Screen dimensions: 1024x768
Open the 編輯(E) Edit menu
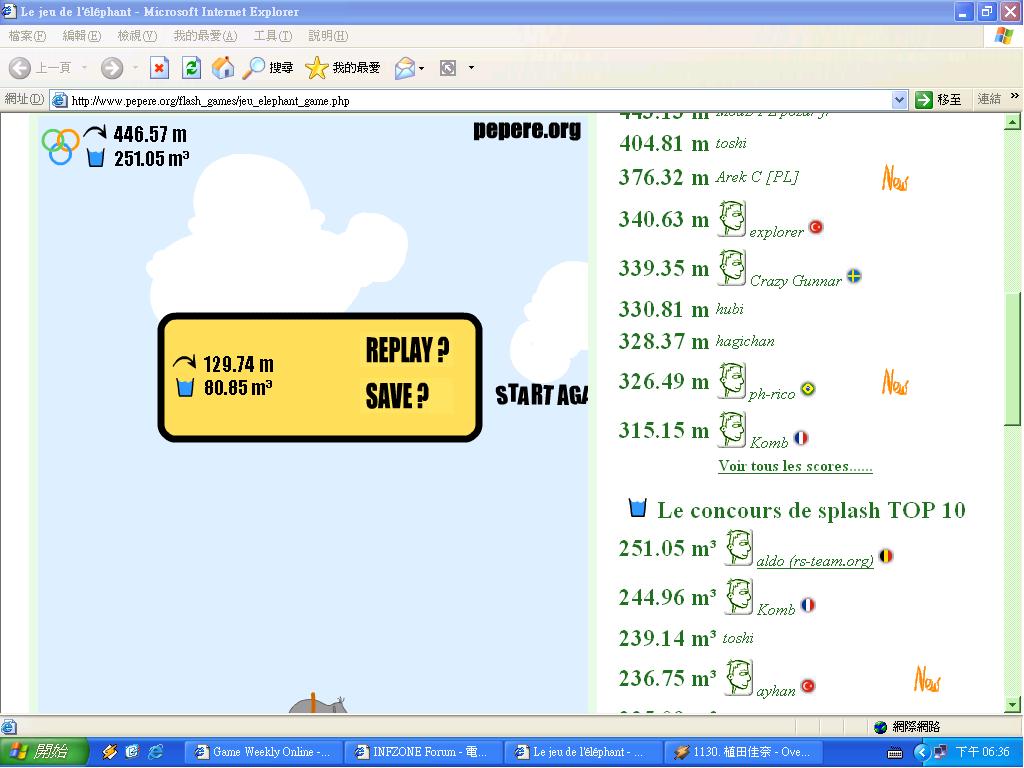(82, 36)
